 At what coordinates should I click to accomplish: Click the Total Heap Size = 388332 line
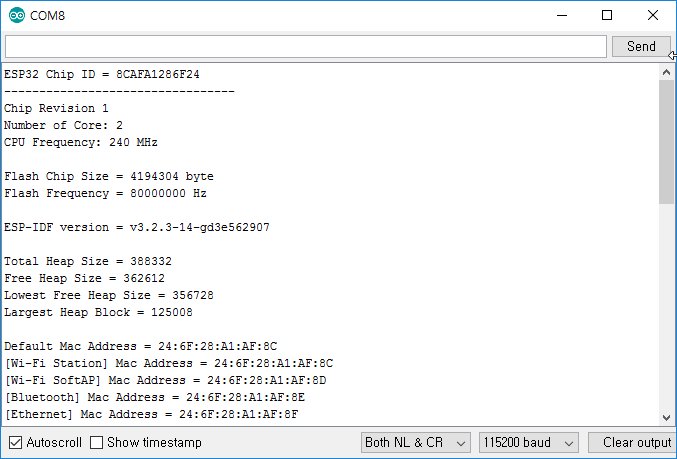coord(88,261)
